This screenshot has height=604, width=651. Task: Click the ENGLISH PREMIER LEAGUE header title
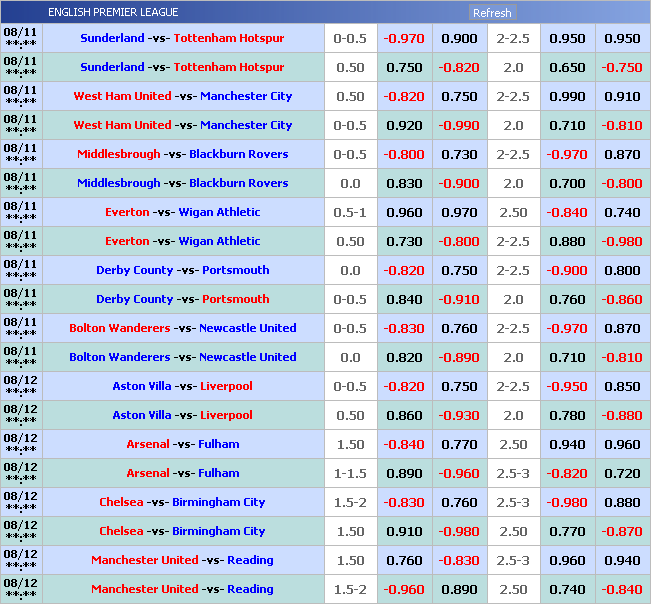pos(113,13)
